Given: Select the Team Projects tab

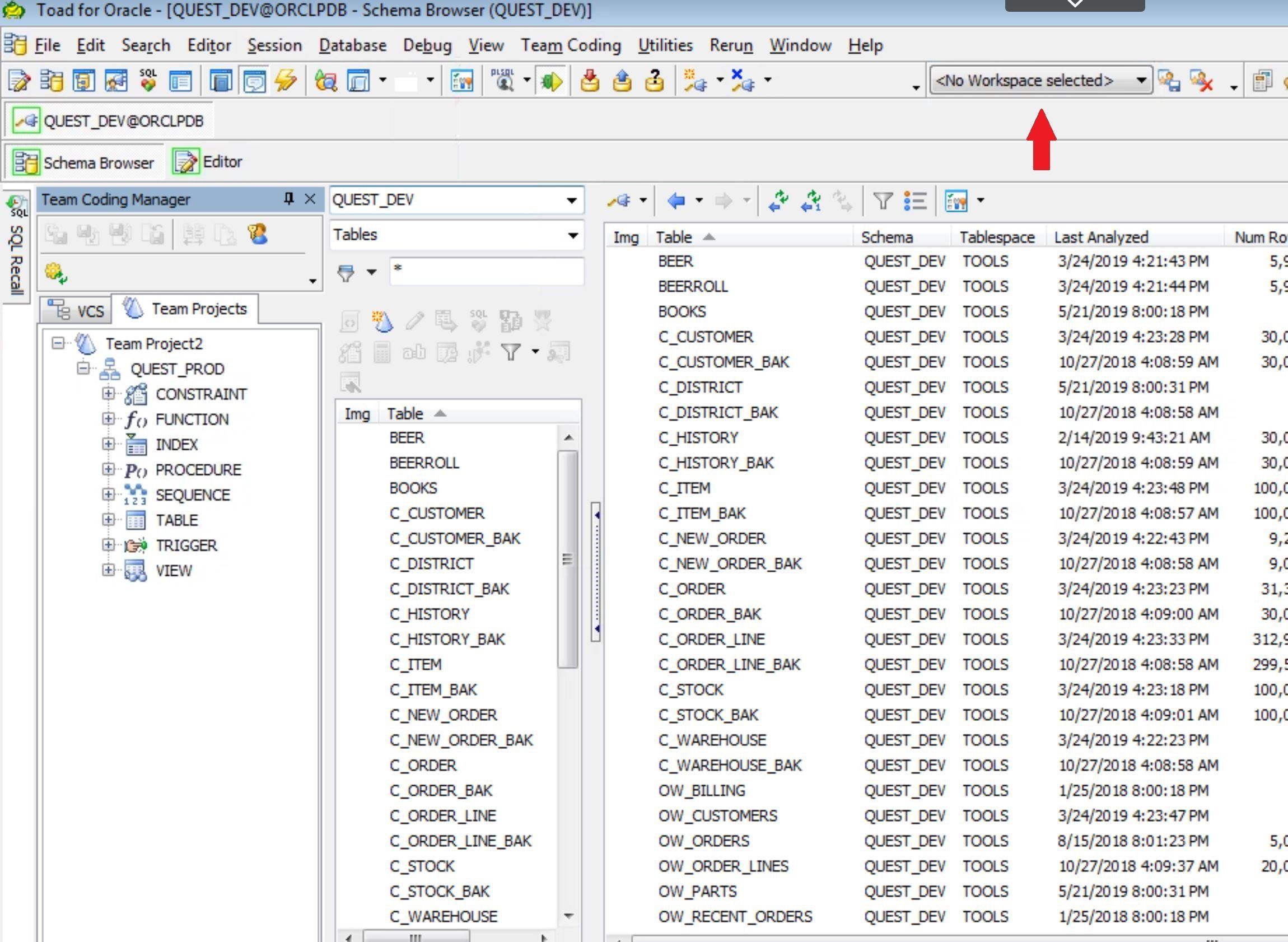Looking at the screenshot, I should click(x=185, y=309).
